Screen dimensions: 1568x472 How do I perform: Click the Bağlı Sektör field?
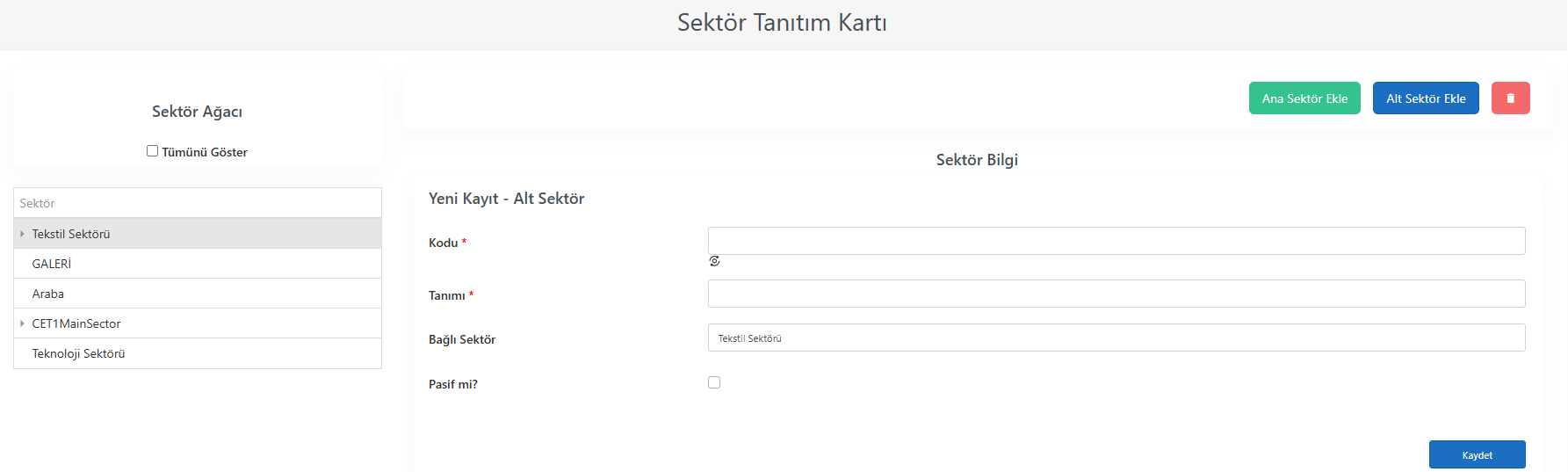point(1116,338)
